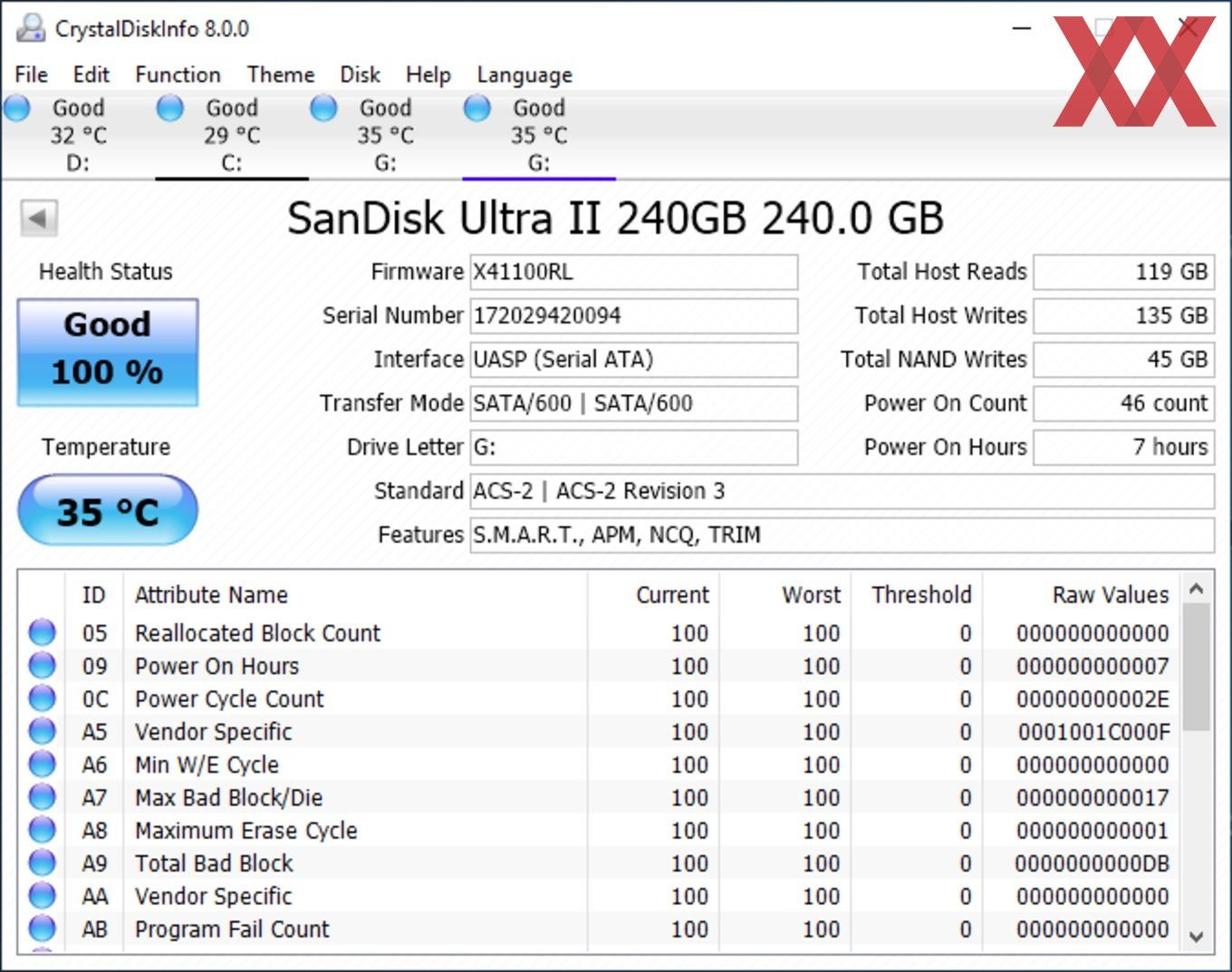Select the D: drive at 32 °C
Image resolution: width=1232 pixels, height=972 pixels.
tap(78, 135)
